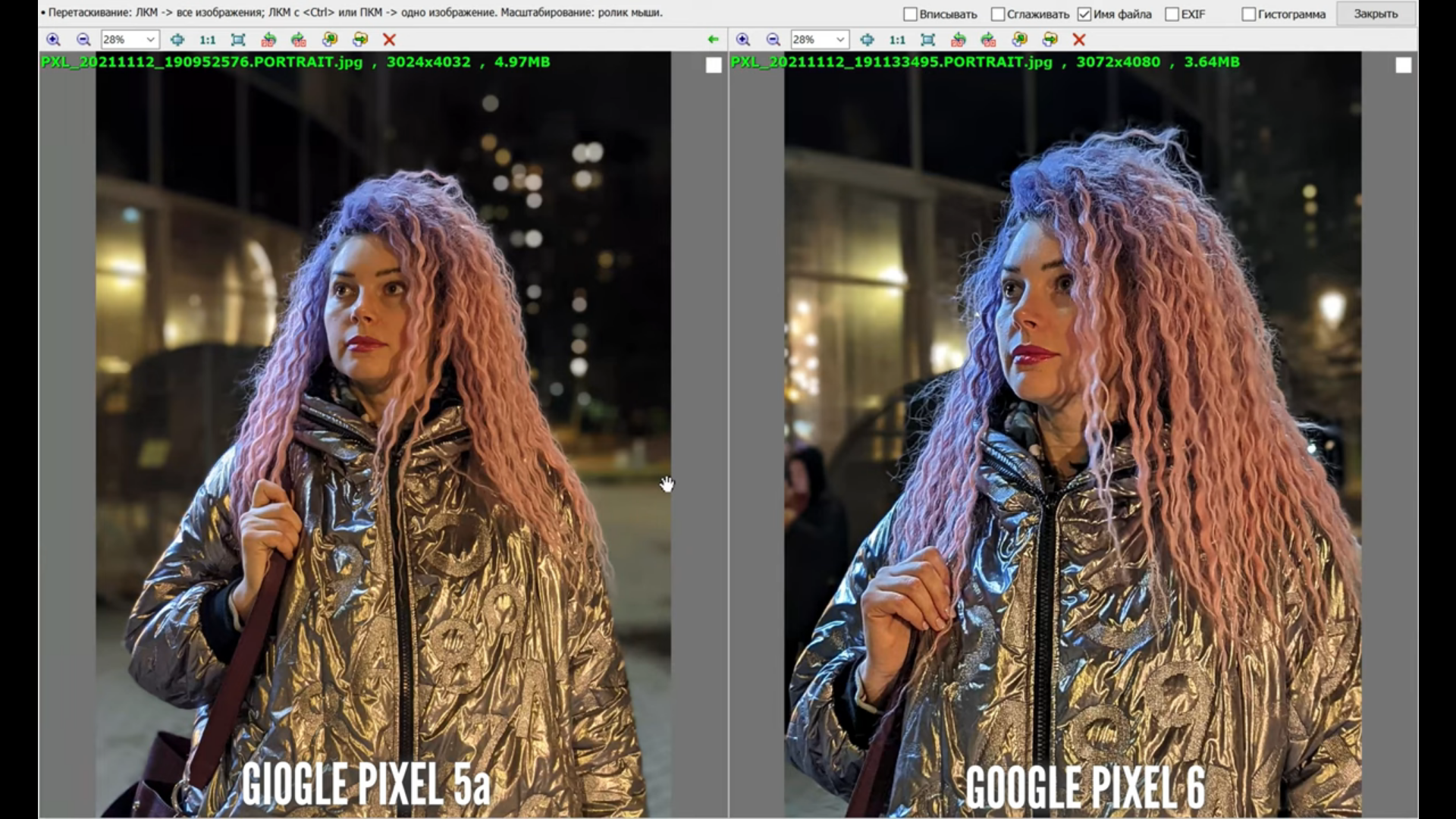
Task: Open the left panel 28% zoom dropdown
Action: click(150, 39)
